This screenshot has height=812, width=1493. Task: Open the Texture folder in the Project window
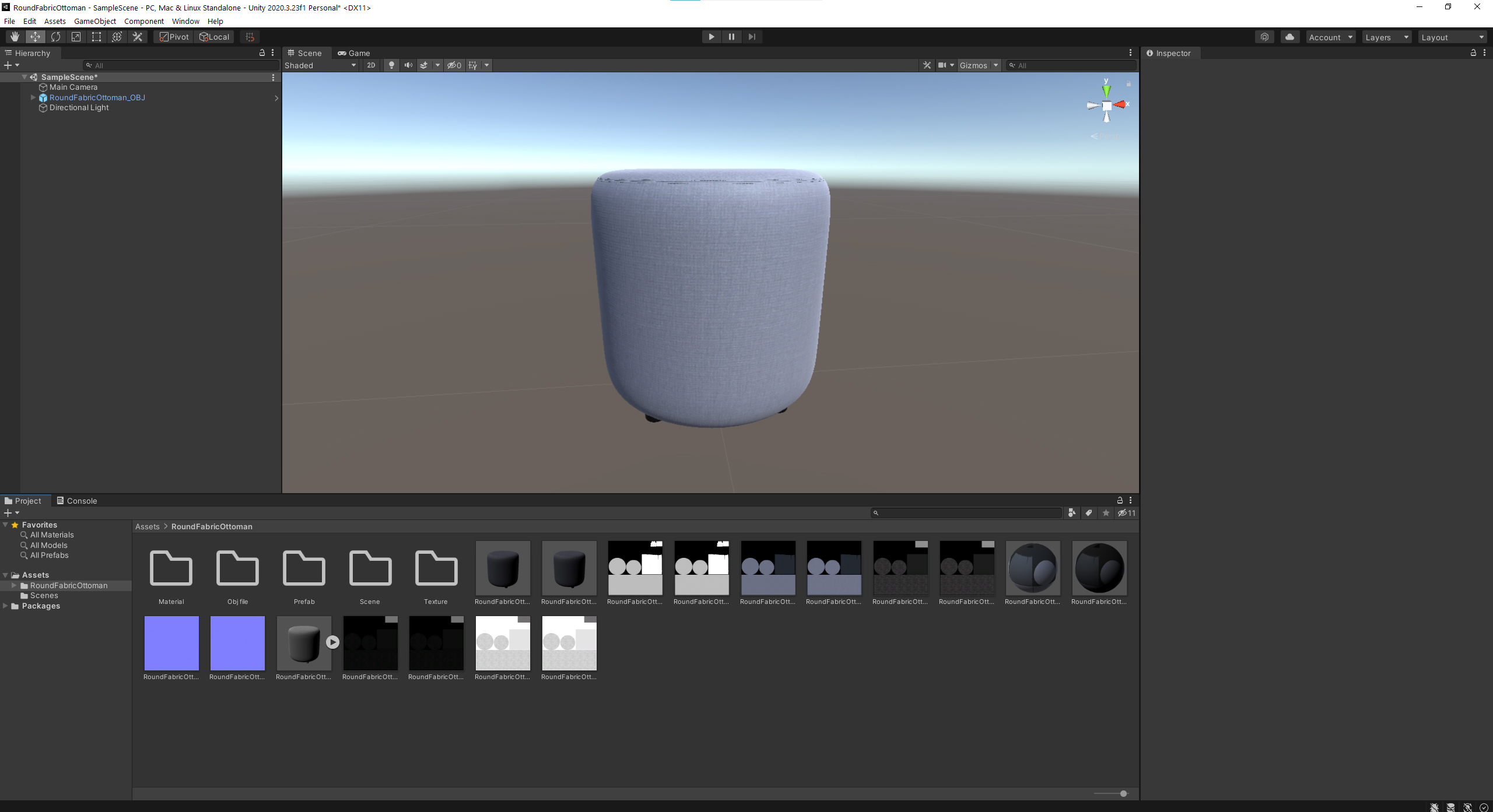(436, 568)
